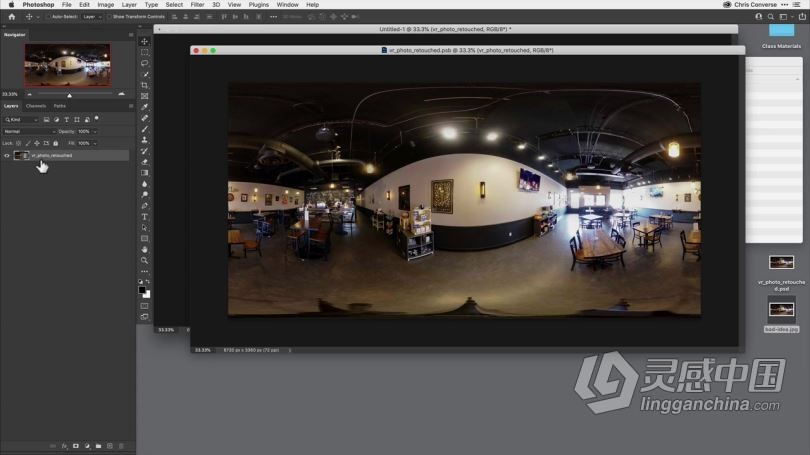Change screen mode icon at toolbar bottom
810x455 pixels.
tap(145, 317)
